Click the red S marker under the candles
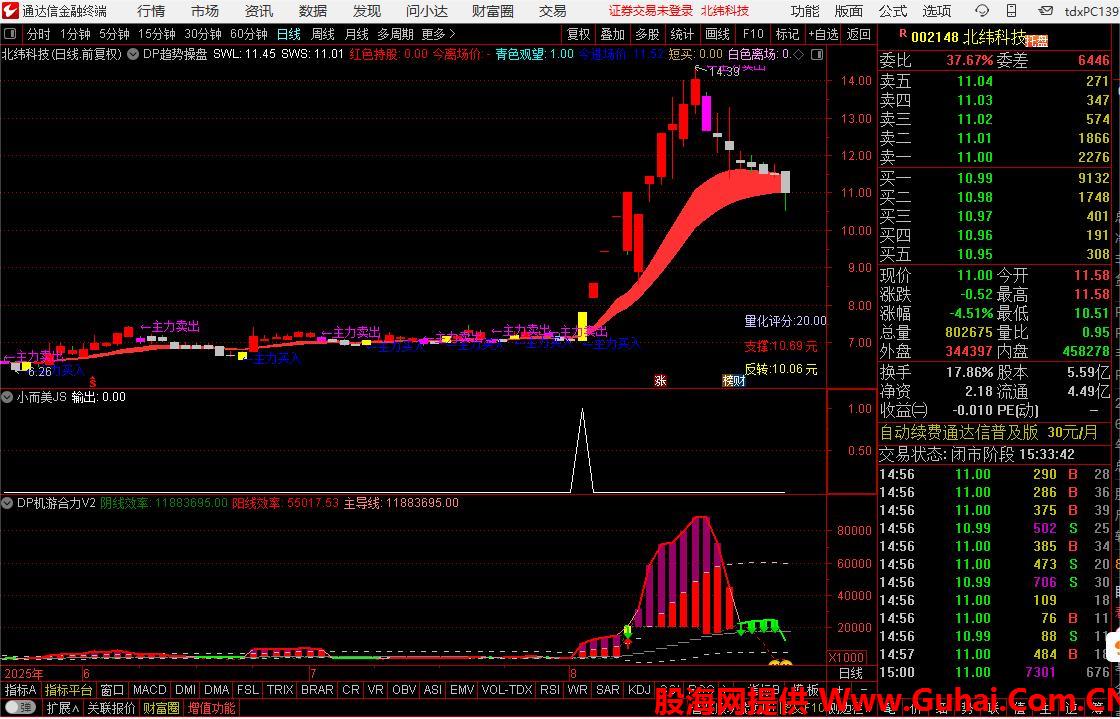1120x719 pixels. [91, 382]
